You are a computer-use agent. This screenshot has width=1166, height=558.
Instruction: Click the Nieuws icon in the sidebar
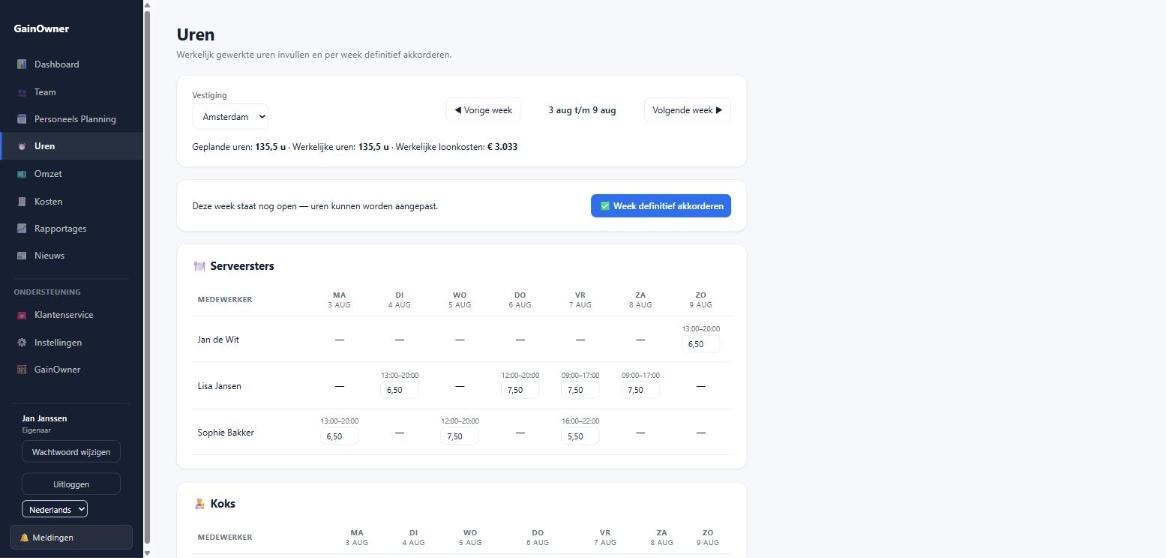click(x=22, y=256)
